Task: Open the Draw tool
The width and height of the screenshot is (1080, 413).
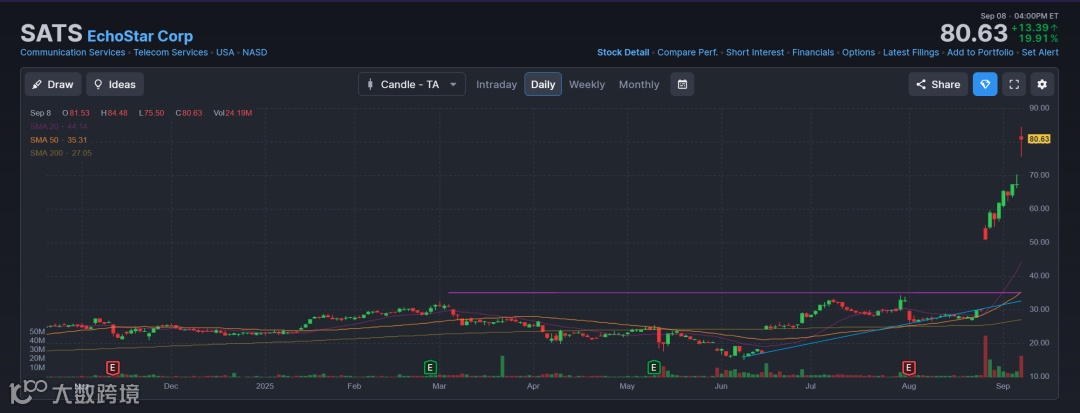Action: (53, 84)
